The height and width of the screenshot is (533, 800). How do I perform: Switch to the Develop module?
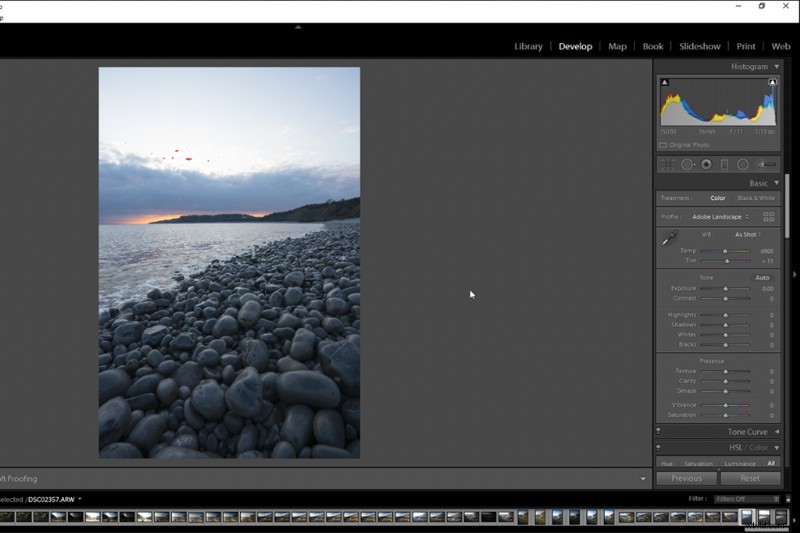[x=575, y=46]
